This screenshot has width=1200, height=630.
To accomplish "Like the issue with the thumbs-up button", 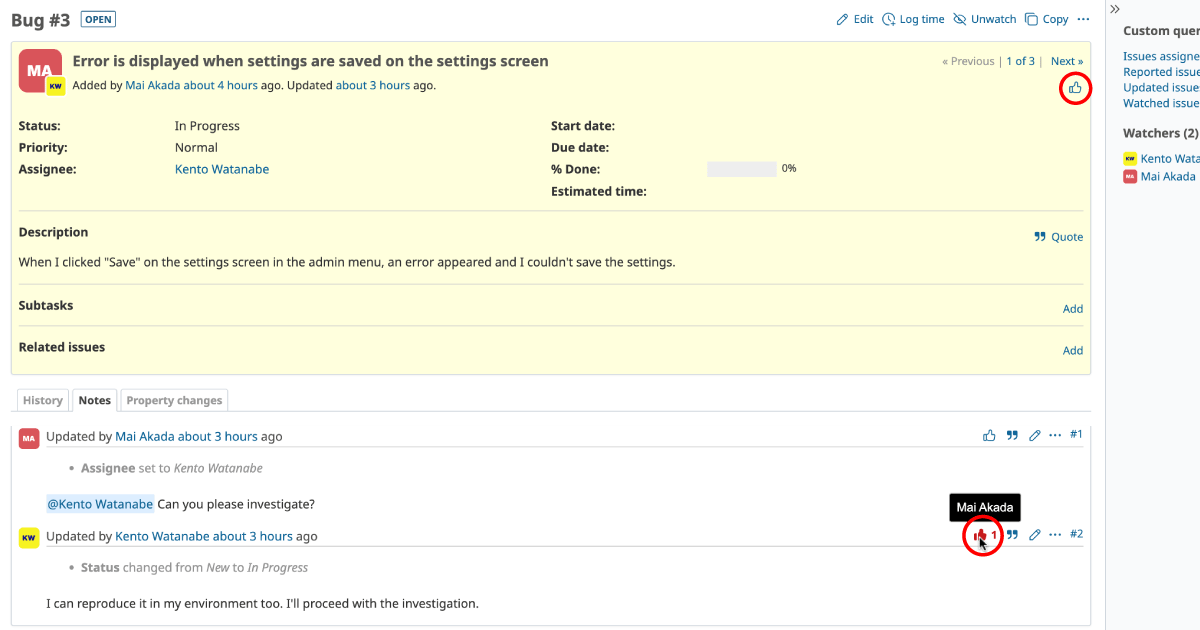I will click(x=1075, y=88).
